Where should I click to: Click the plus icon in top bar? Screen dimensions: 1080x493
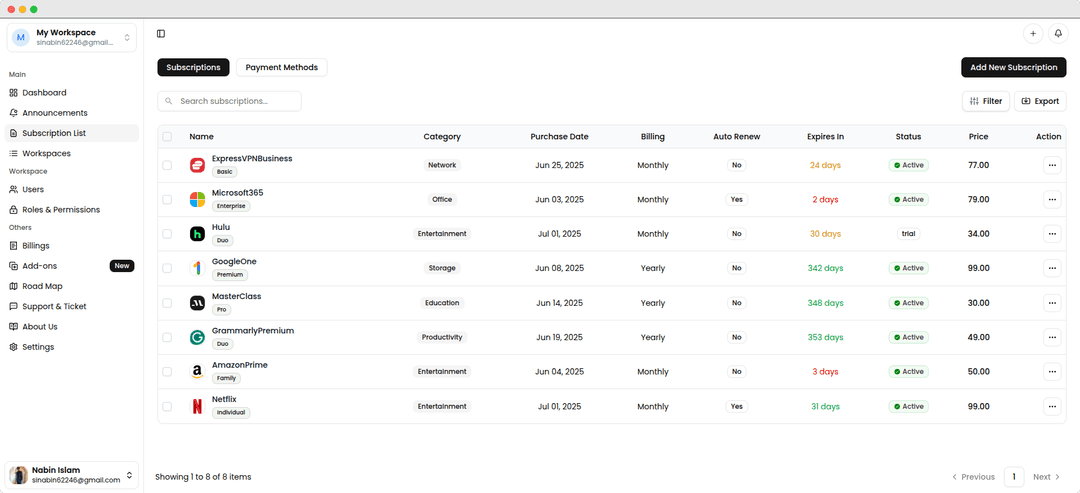(1033, 33)
